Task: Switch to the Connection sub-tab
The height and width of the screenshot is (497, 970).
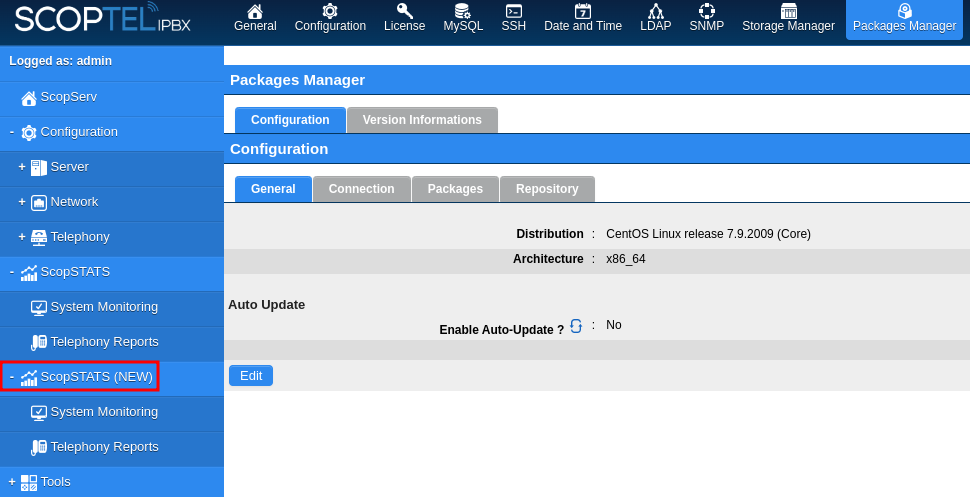Action: (361, 189)
